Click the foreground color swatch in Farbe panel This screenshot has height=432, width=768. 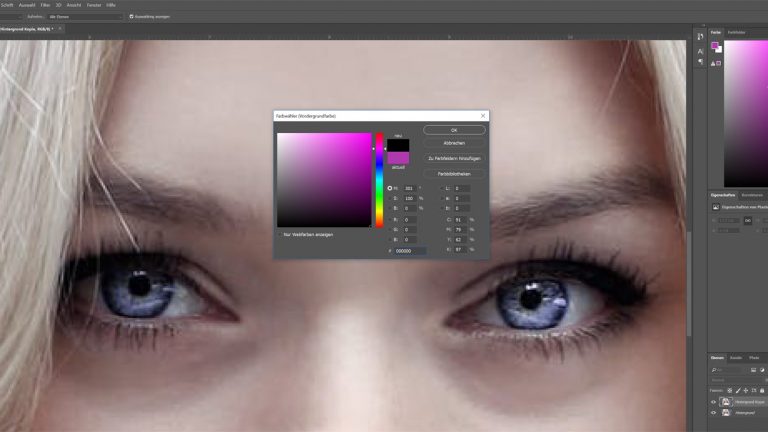(715, 46)
